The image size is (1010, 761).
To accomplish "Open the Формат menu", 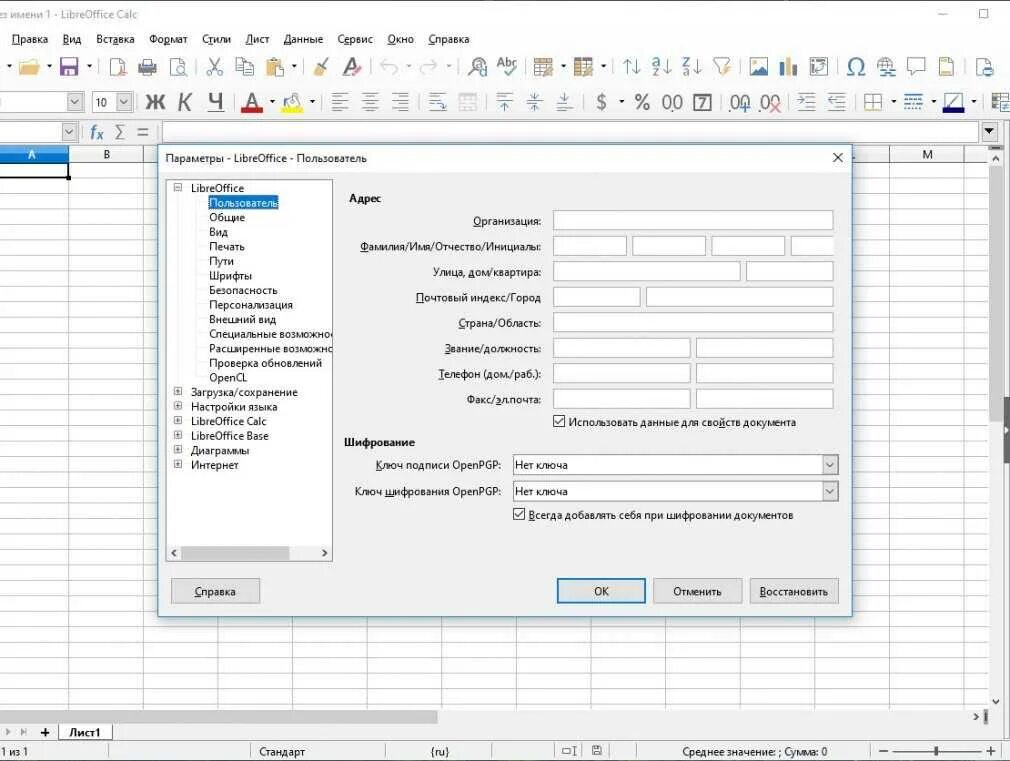I will pos(168,39).
